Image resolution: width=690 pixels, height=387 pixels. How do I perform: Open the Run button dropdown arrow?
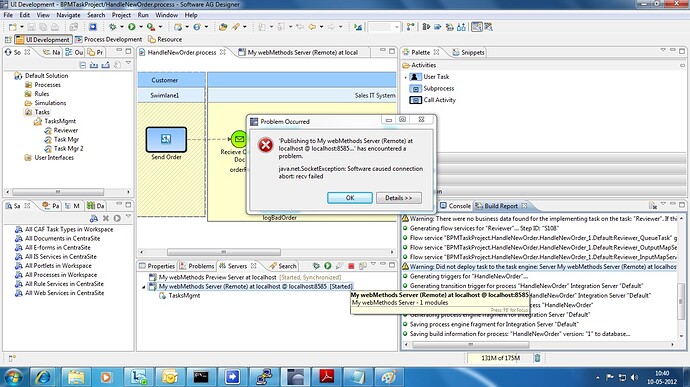(x=141, y=27)
